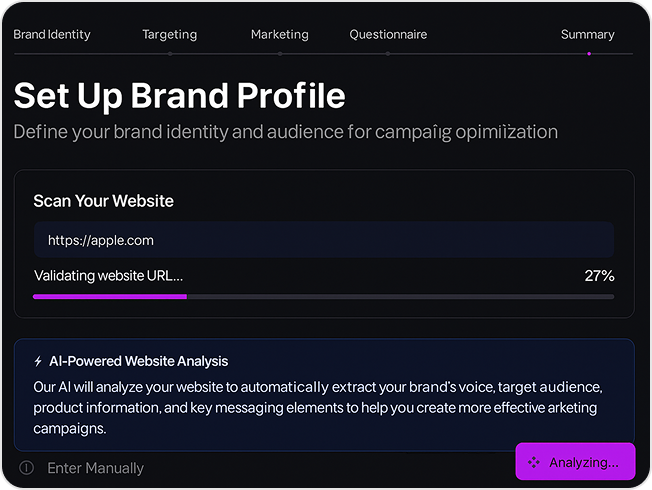The height and width of the screenshot is (490, 652).
Task: Click the purple Analyzing button
Action: click(575, 461)
